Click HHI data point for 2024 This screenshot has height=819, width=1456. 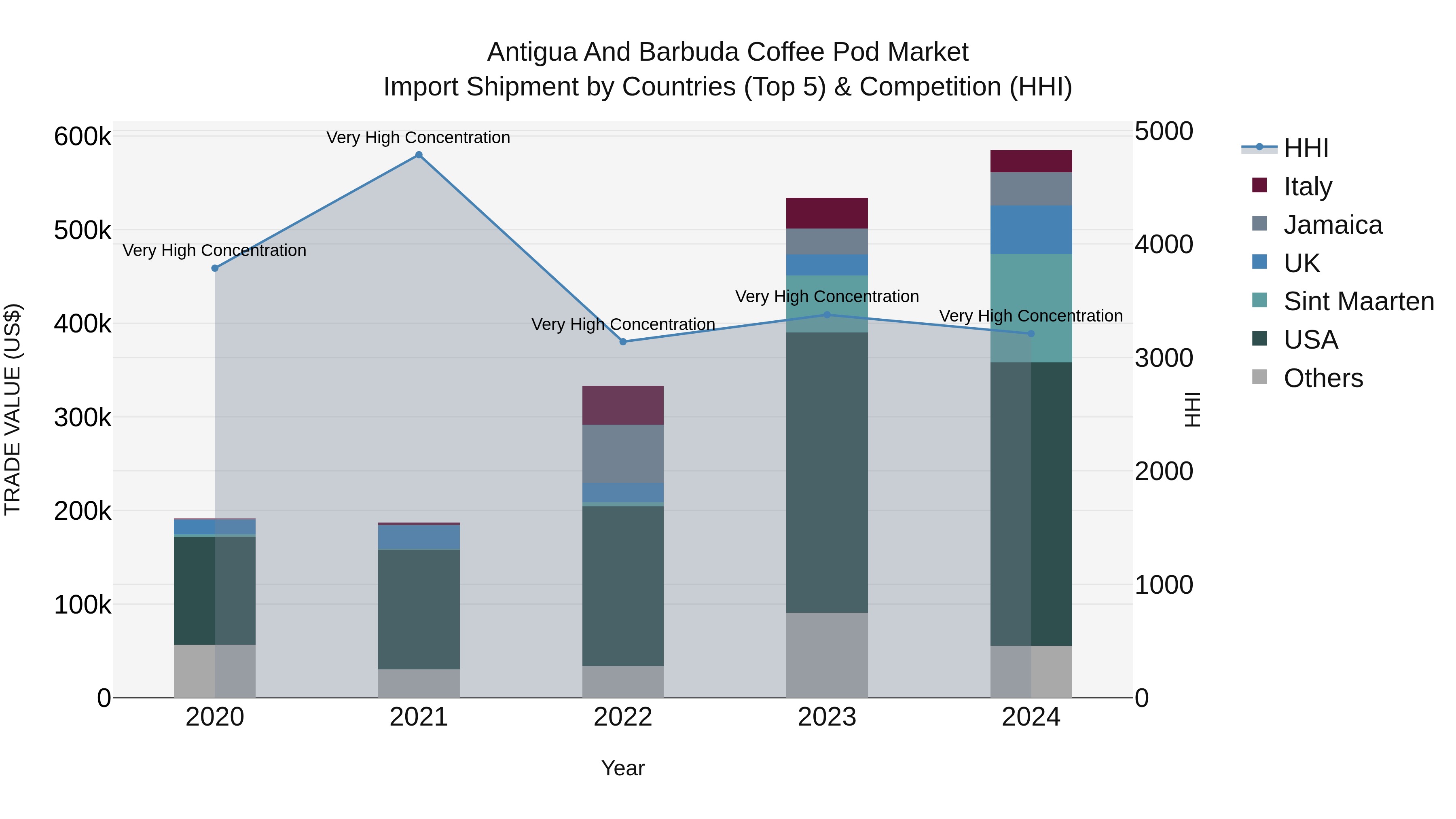1031,334
